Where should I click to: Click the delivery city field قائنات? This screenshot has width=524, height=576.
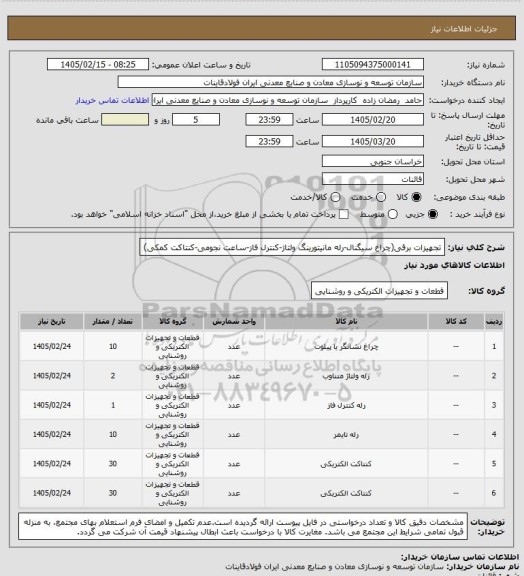pyautogui.click(x=373, y=179)
